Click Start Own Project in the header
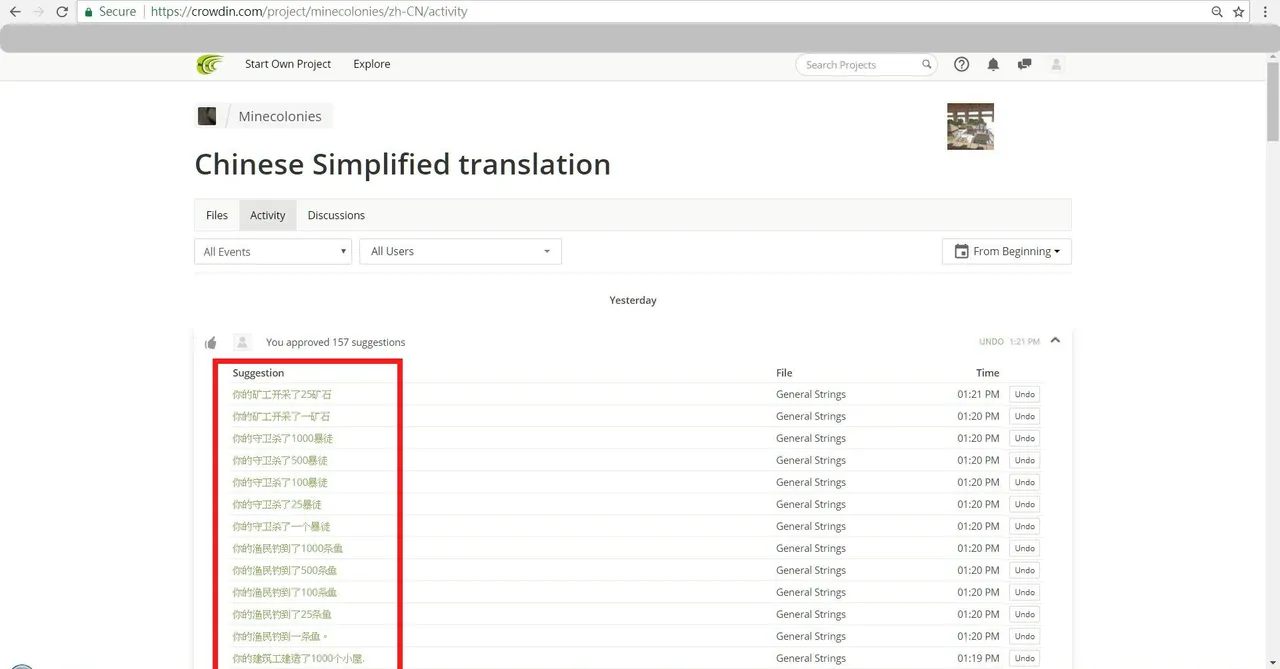The image size is (1280, 669). click(288, 64)
